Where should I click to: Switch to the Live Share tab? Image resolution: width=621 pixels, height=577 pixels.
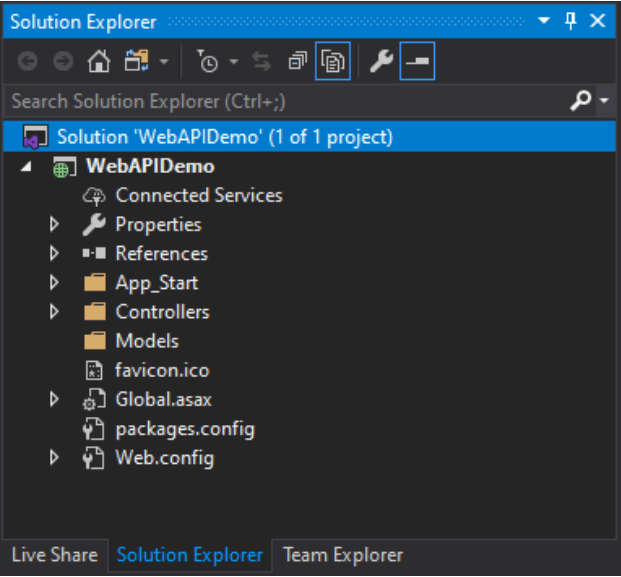tap(54, 554)
